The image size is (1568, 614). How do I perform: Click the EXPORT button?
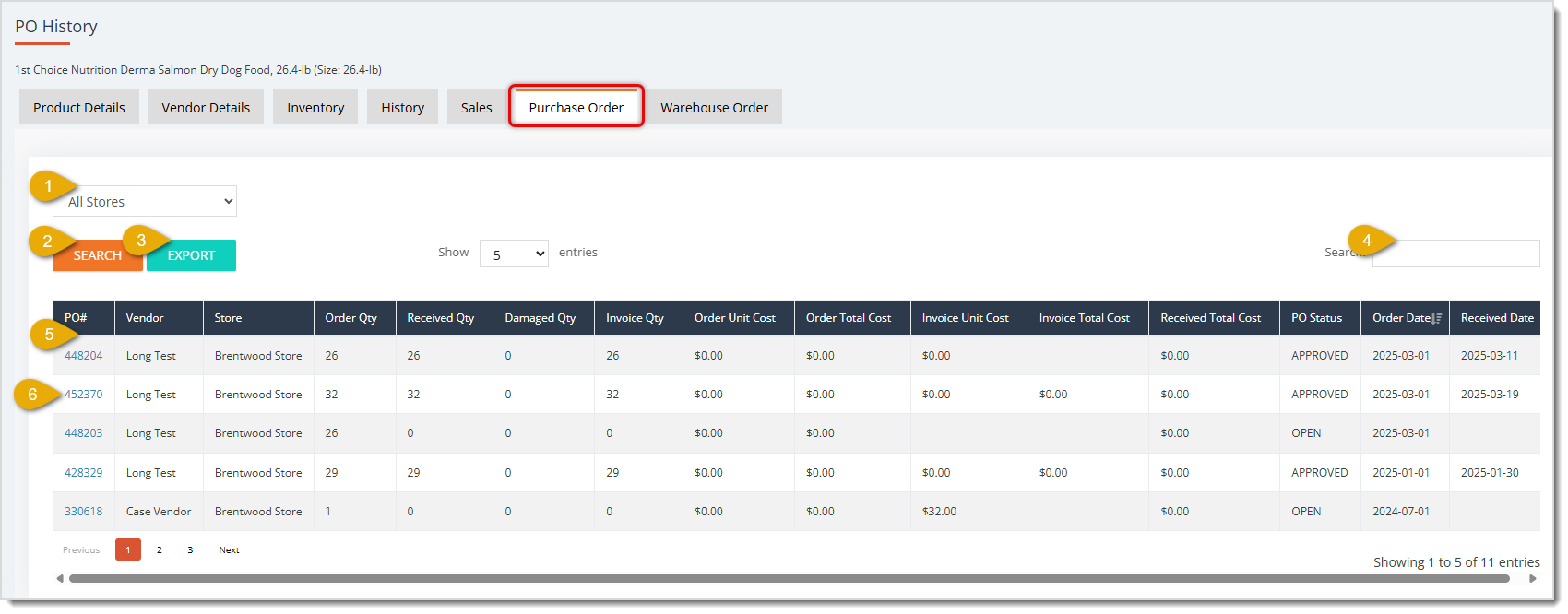tap(191, 255)
